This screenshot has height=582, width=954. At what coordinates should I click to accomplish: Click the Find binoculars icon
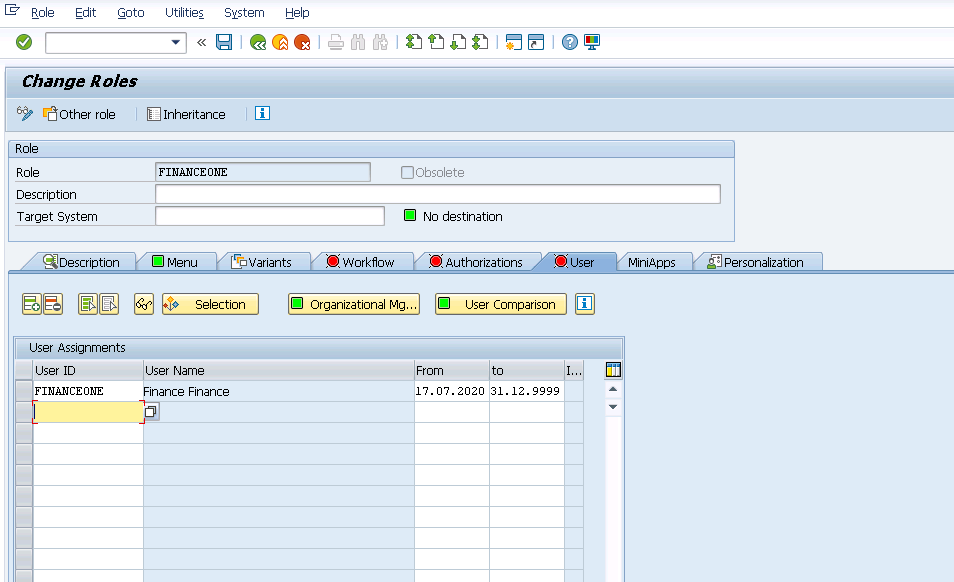tap(357, 42)
